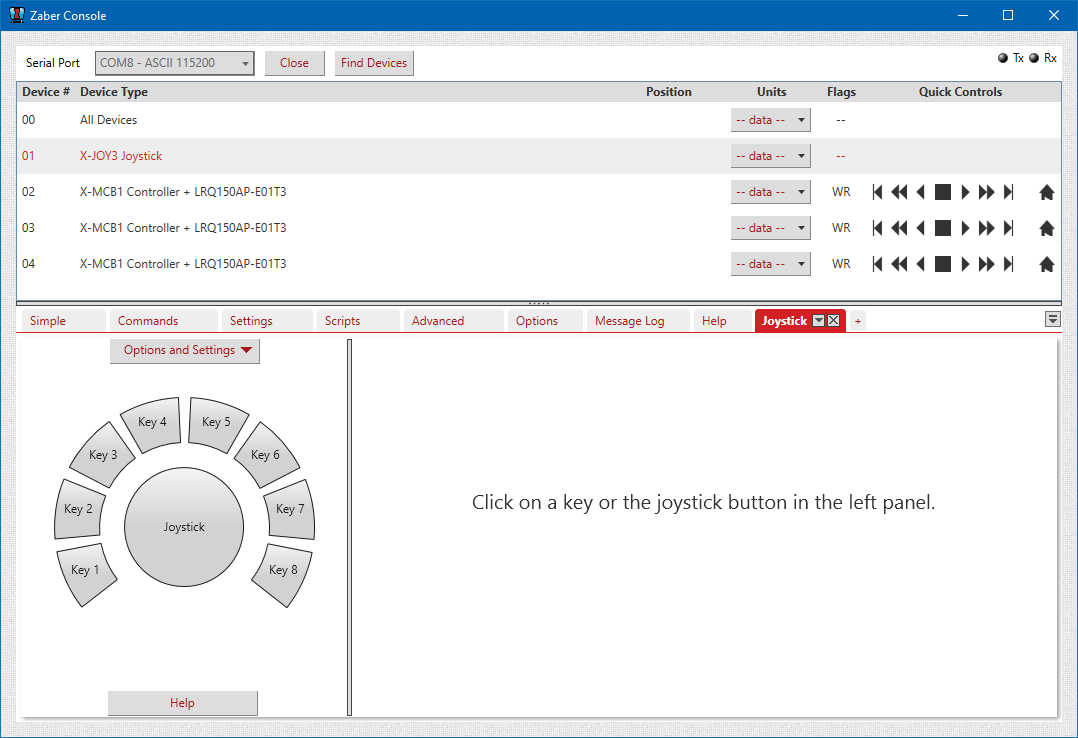Switch to the Commands tab
The width and height of the screenshot is (1078, 738).
[164, 321]
